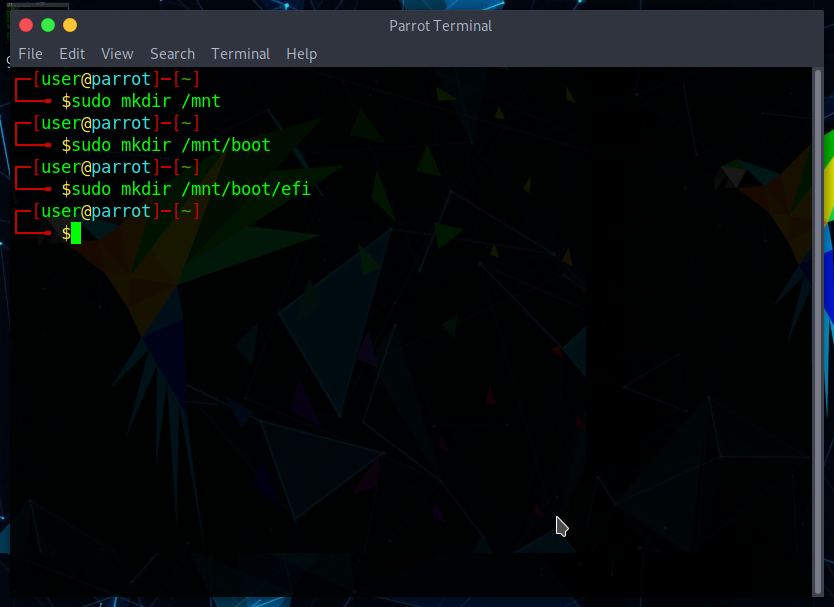This screenshot has height=607, width=834.
Task: Open the Help menu
Action: 301,54
